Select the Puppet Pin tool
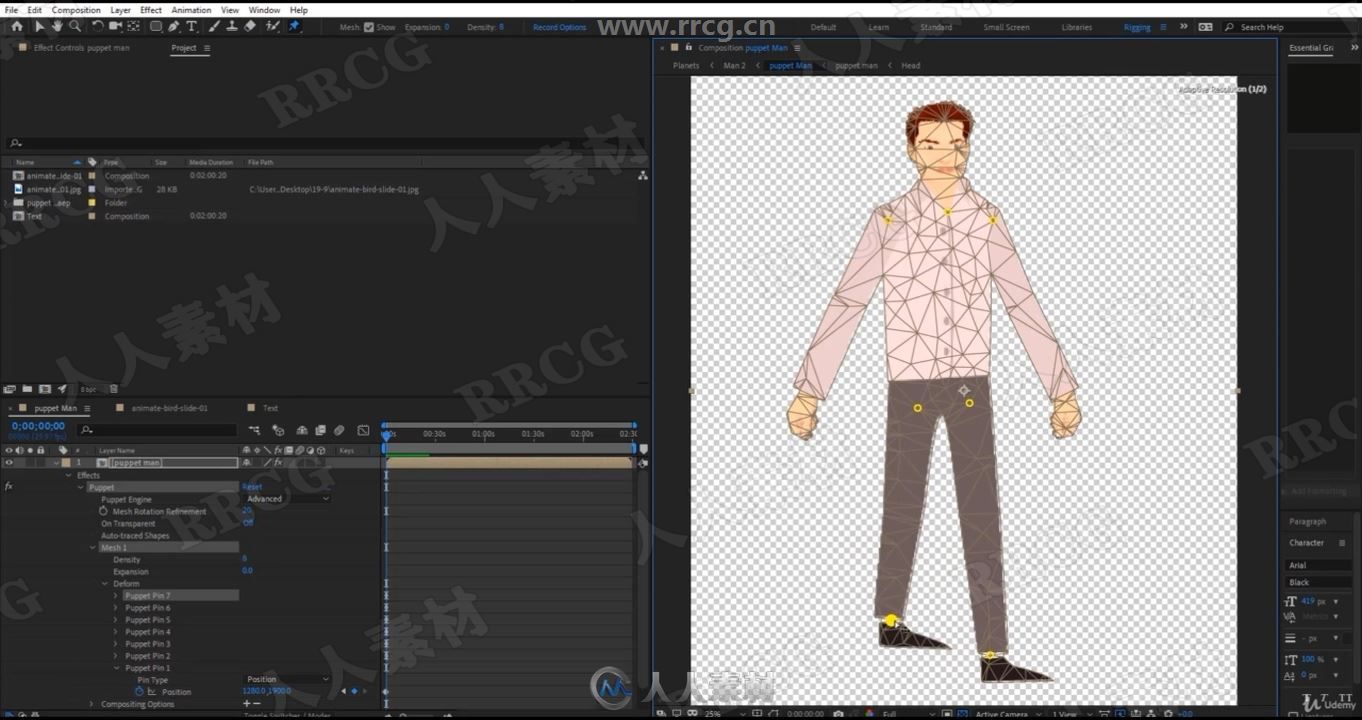The height and width of the screenshot is (720, 1362). pyautogui.click(x=295, y=27)
